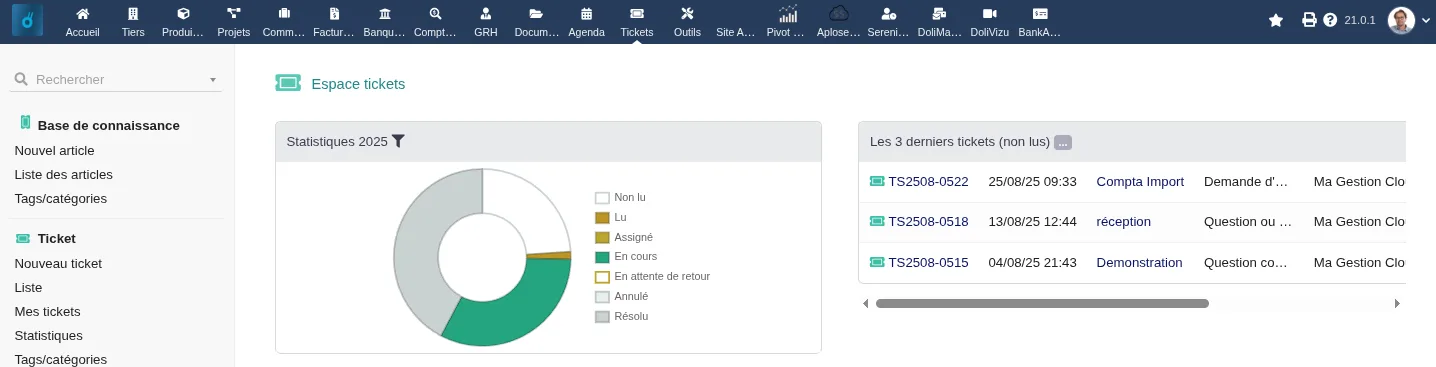Open the Commerce suitcase icon menu
Screen dimensions: 1436x367
click(x=284, y=14)
